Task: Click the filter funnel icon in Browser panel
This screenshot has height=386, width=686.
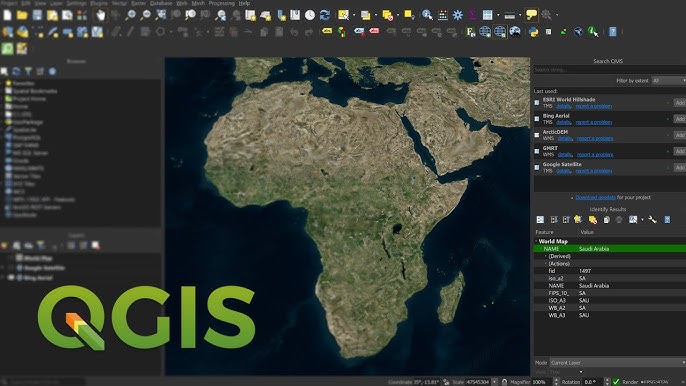Action: click(x=28, y=71)
